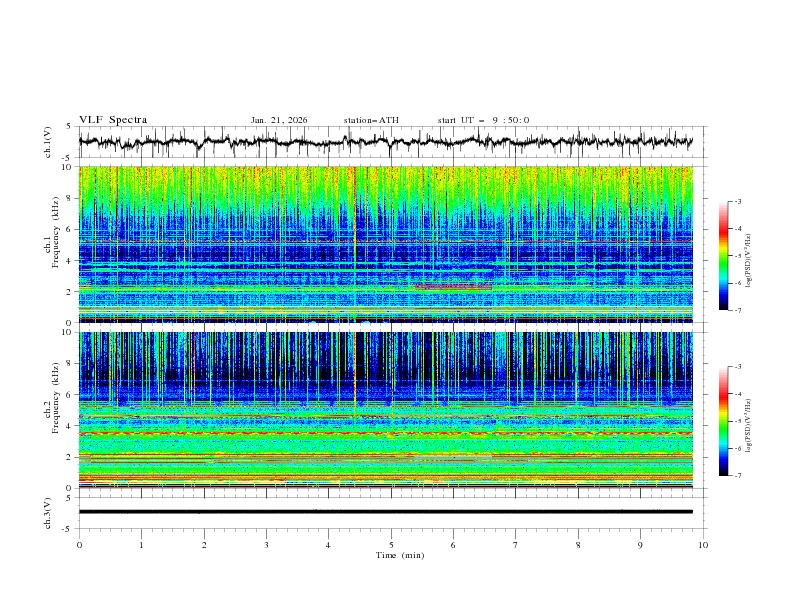This screenshot has width=792, height=612.
Task: Click the ch.1 spectrogram panel
Action: click(386, 244)
